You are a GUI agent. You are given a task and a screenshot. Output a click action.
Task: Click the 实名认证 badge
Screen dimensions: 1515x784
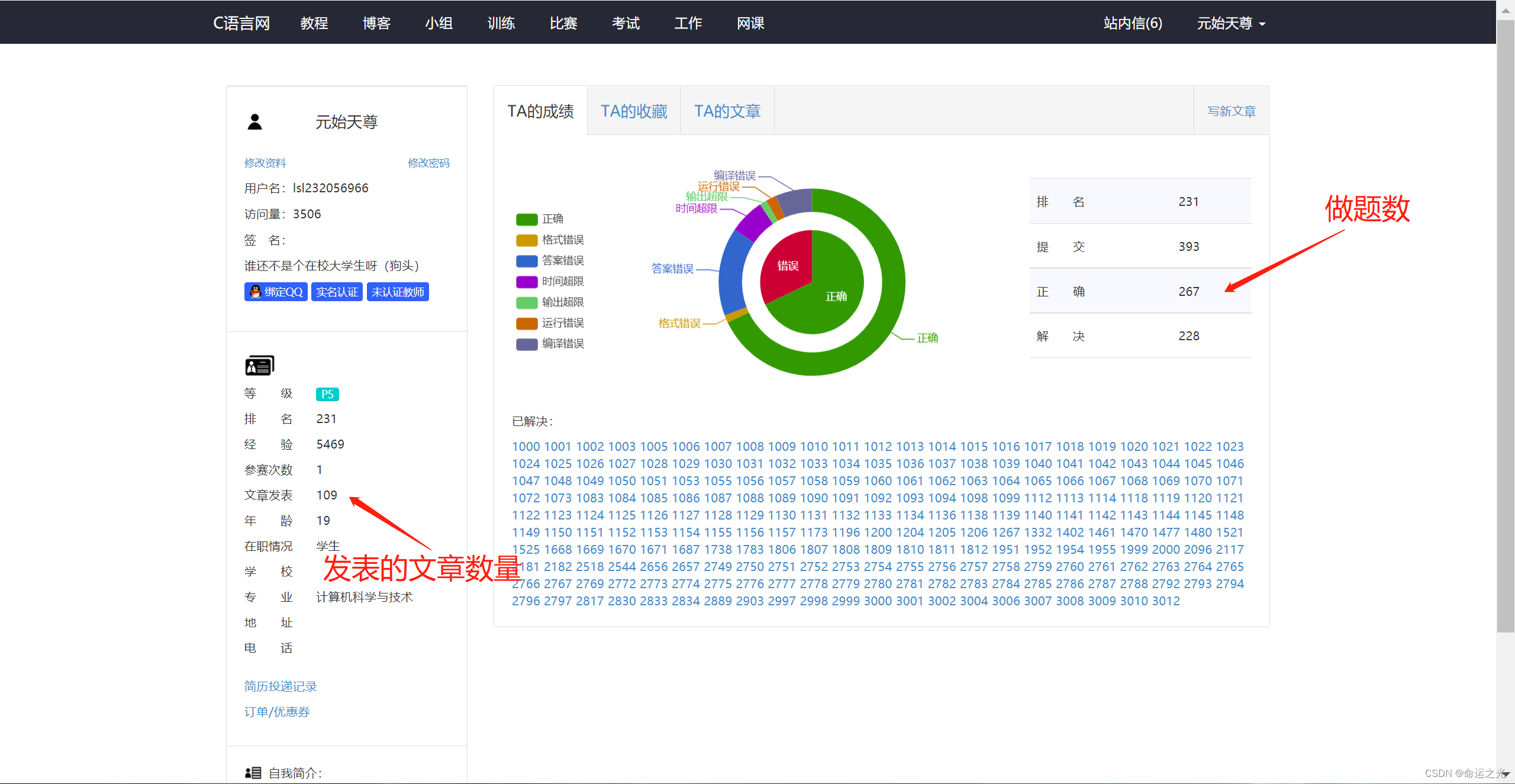[x=337, y=292]
